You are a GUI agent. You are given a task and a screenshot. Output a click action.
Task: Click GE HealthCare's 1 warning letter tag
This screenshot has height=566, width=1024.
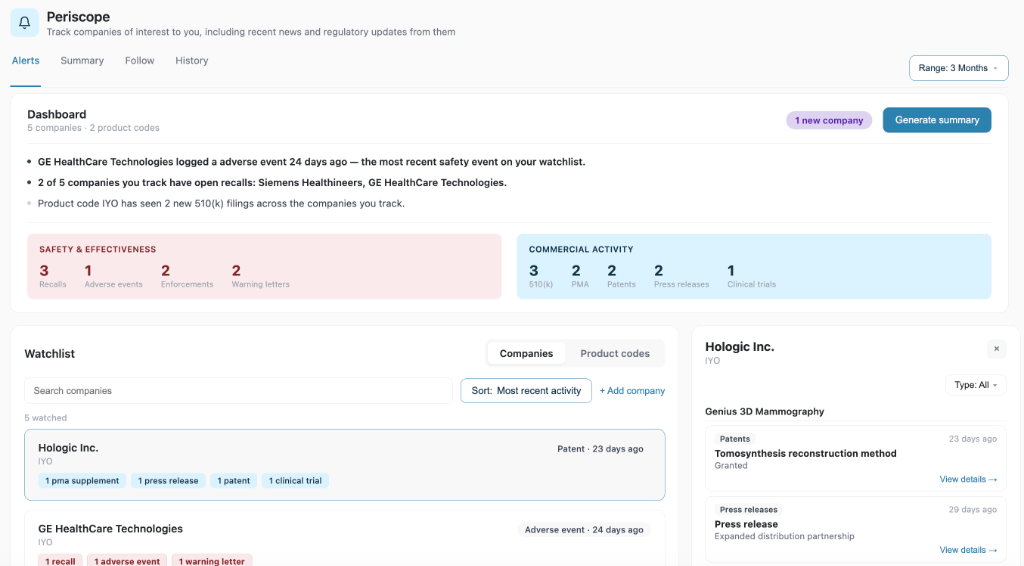click(212, 561)
